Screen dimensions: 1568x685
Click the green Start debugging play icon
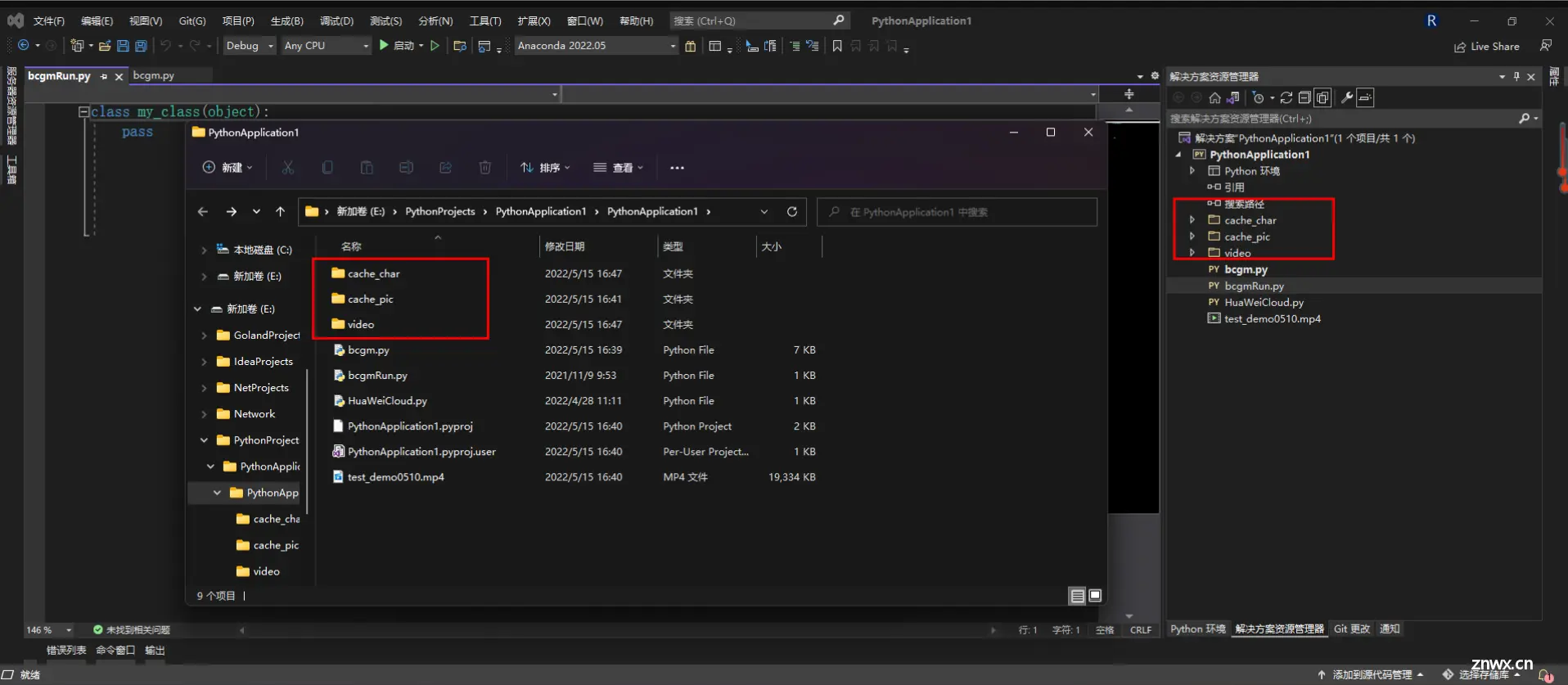(384, 46)
